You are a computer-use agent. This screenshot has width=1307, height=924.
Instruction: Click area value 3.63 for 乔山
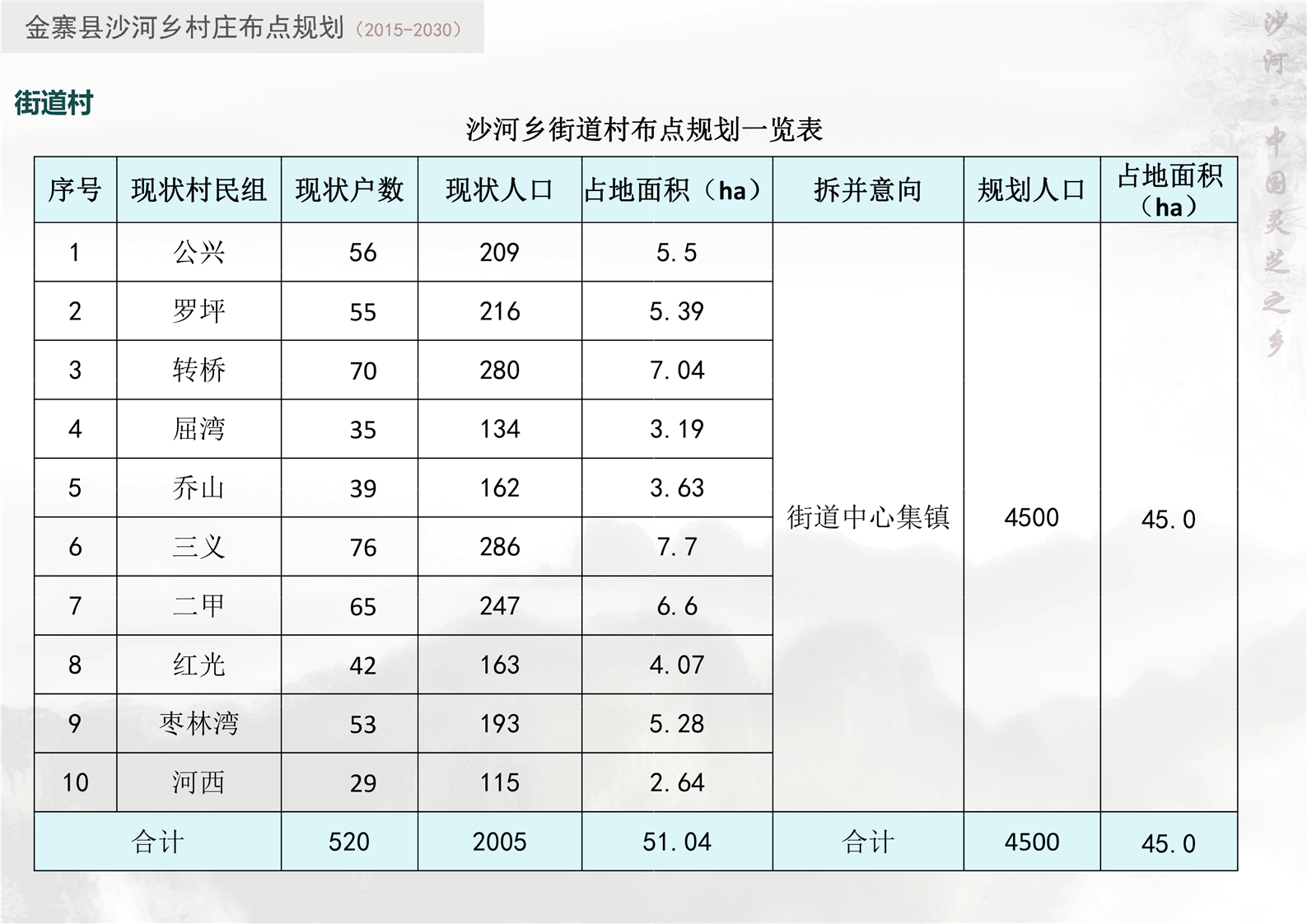(677, 488)
